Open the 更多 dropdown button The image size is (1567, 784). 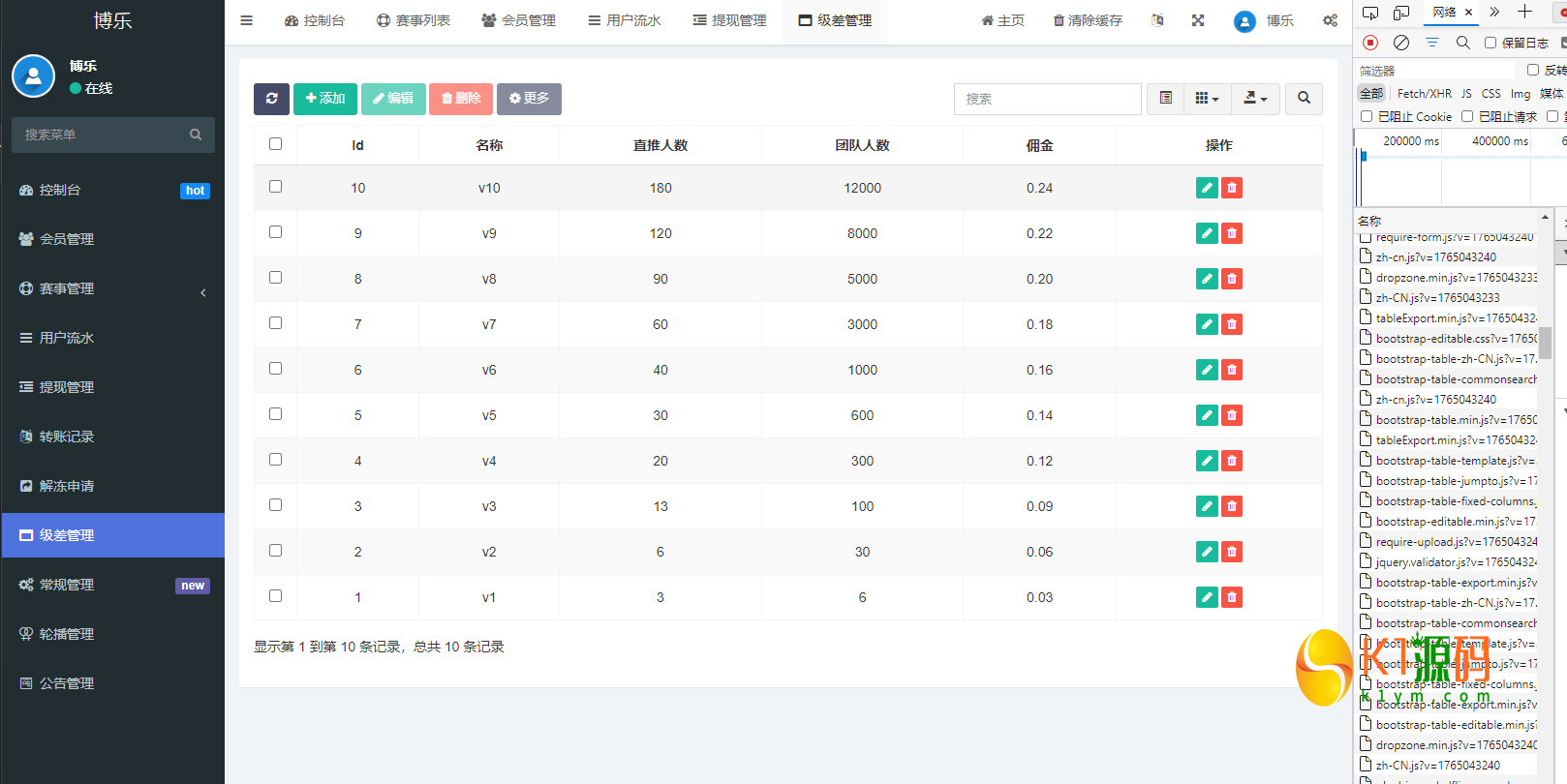coord(529,99)
